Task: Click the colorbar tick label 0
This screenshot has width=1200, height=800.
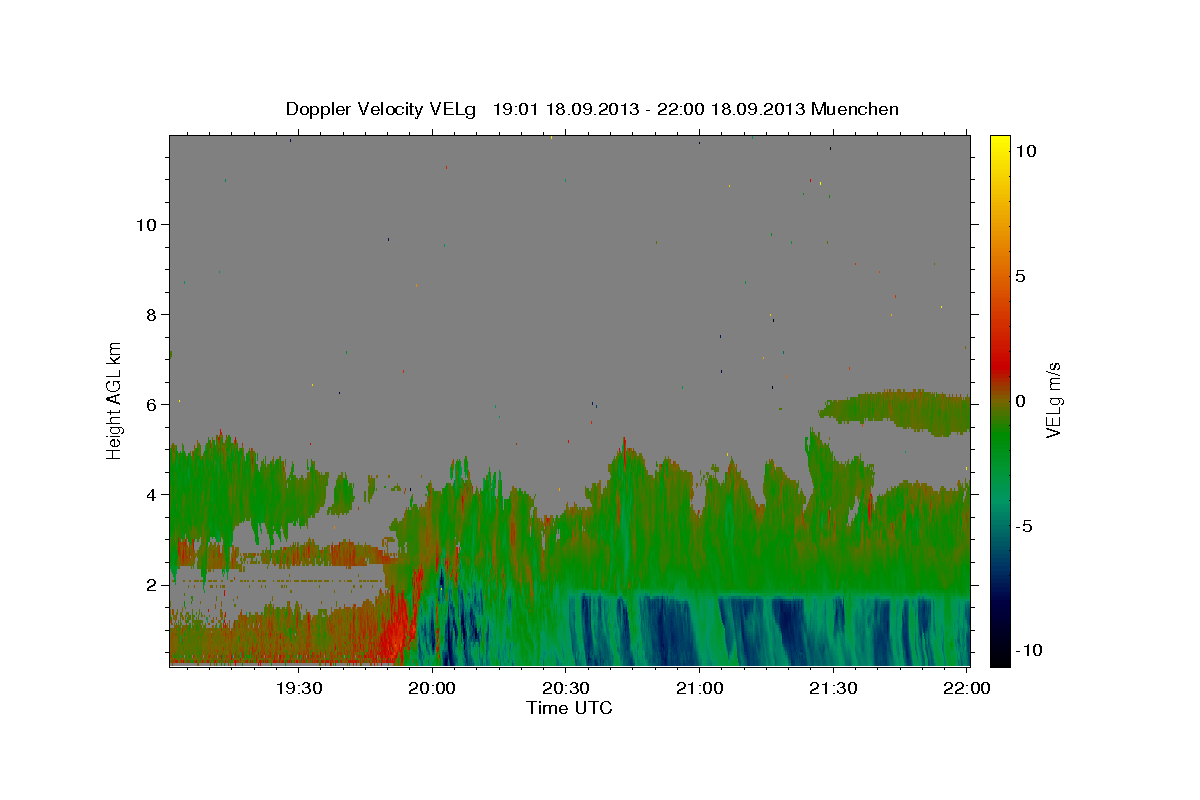Action: point(1020,401)
